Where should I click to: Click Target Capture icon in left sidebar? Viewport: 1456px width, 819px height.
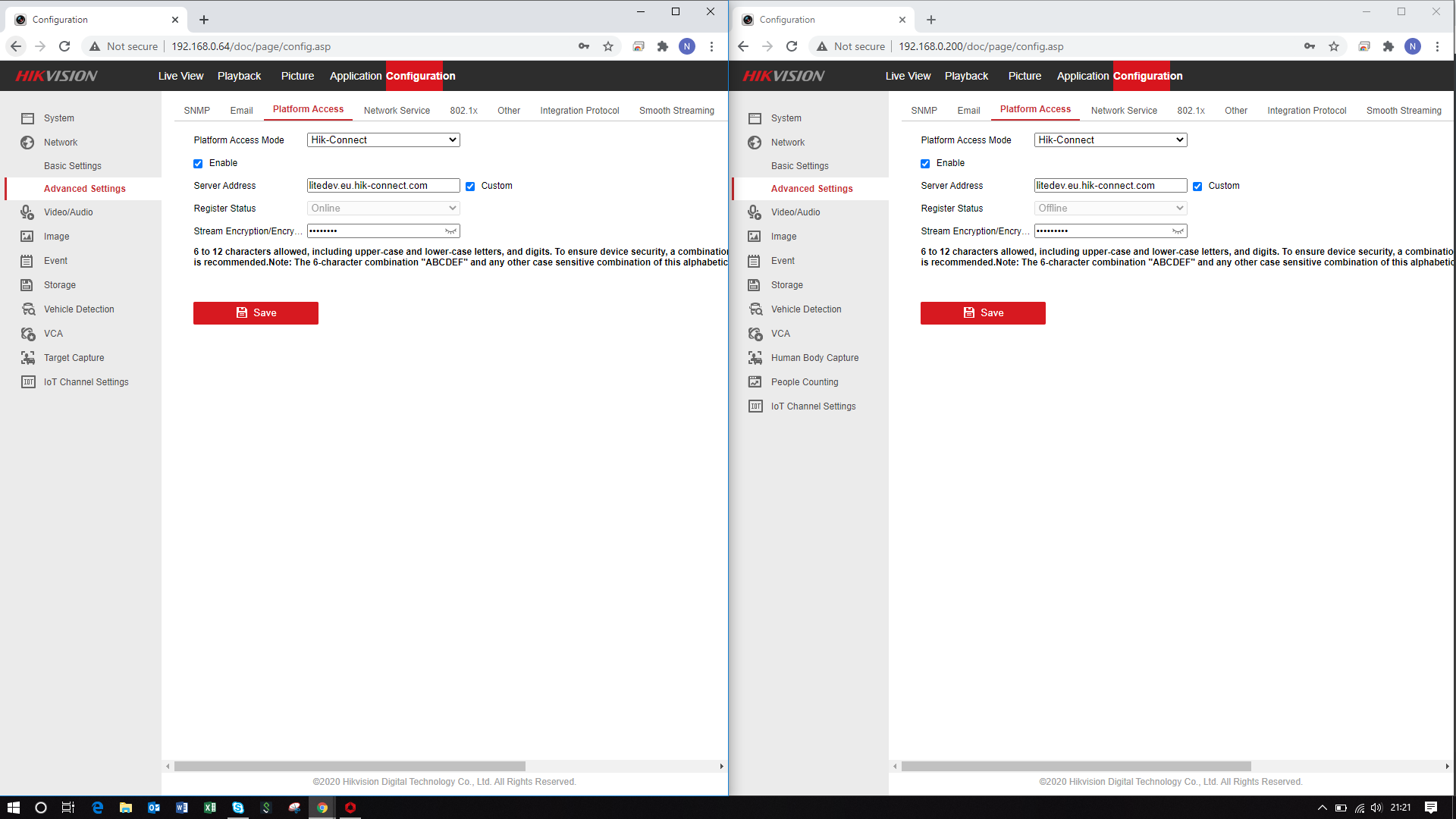pos(28,358)
